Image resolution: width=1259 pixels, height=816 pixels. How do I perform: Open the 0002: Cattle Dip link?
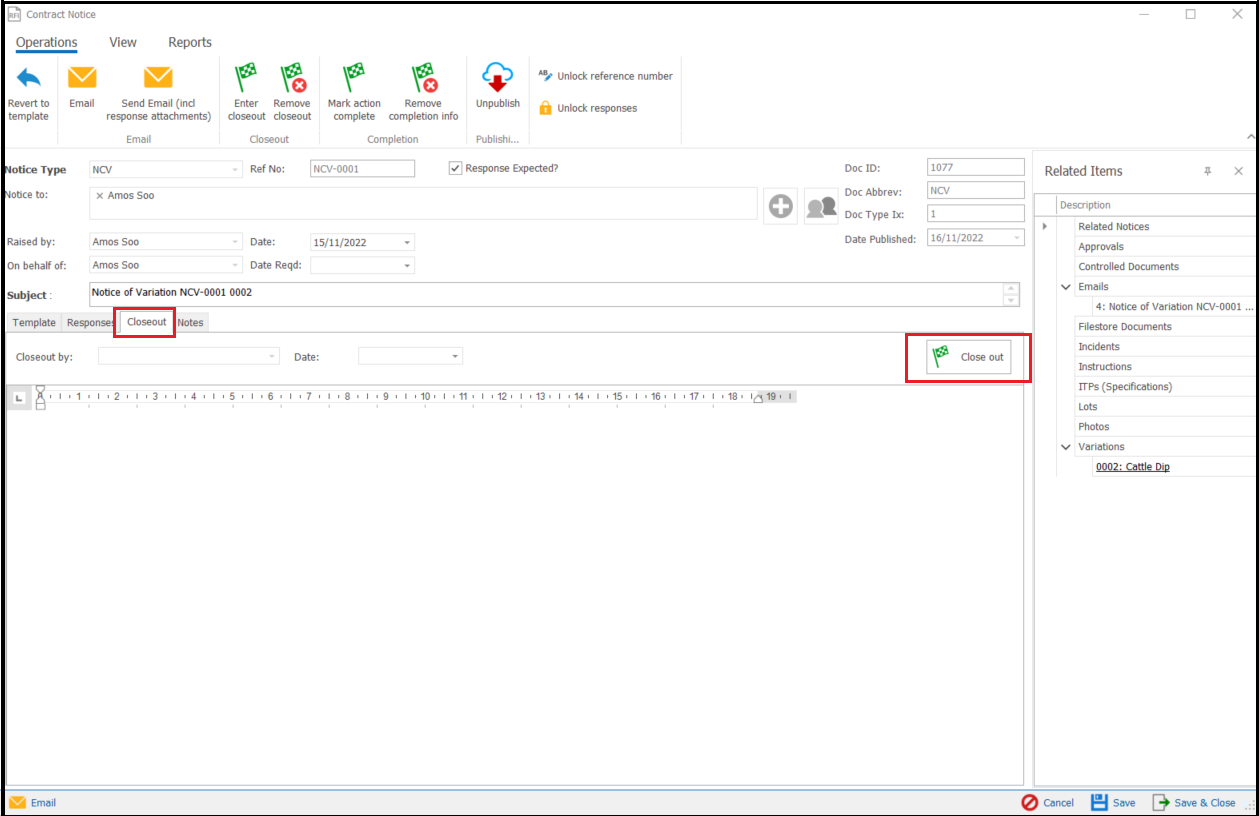point(1132,467)
